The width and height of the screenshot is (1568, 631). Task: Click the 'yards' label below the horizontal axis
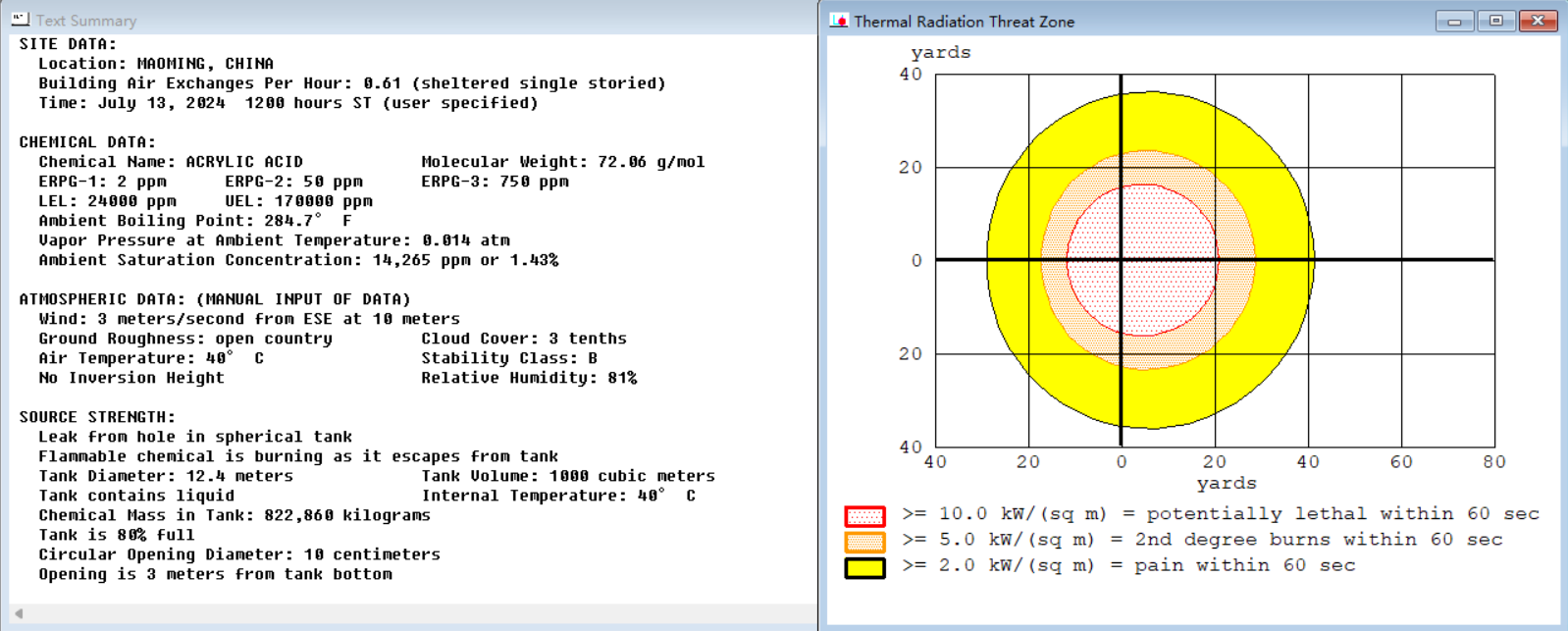click(1227, 483)
